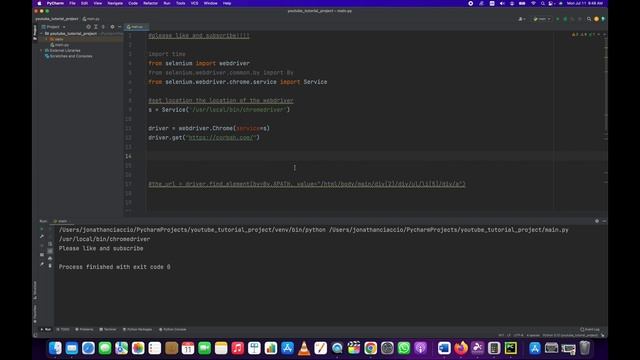Open the main run configuration dropdown
Viewport: 640px width, 360px height.
pyautogui.click(x=542, y=19)
